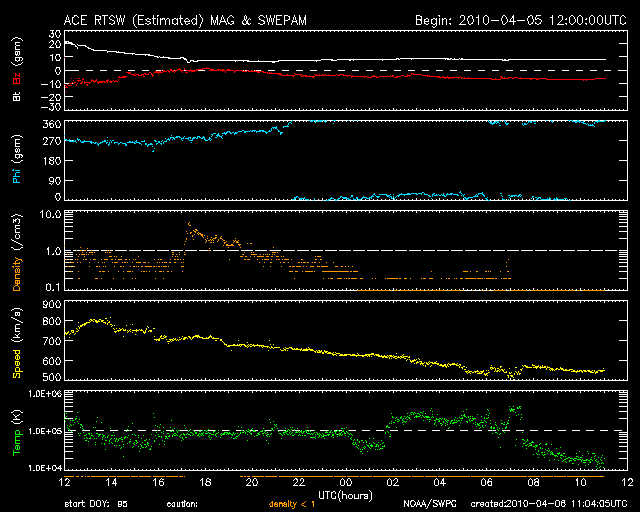Click the "500" tick on the Speed axis
This screenshot has height=512, width=640.
pyautogui.click(x=52, y=377)
